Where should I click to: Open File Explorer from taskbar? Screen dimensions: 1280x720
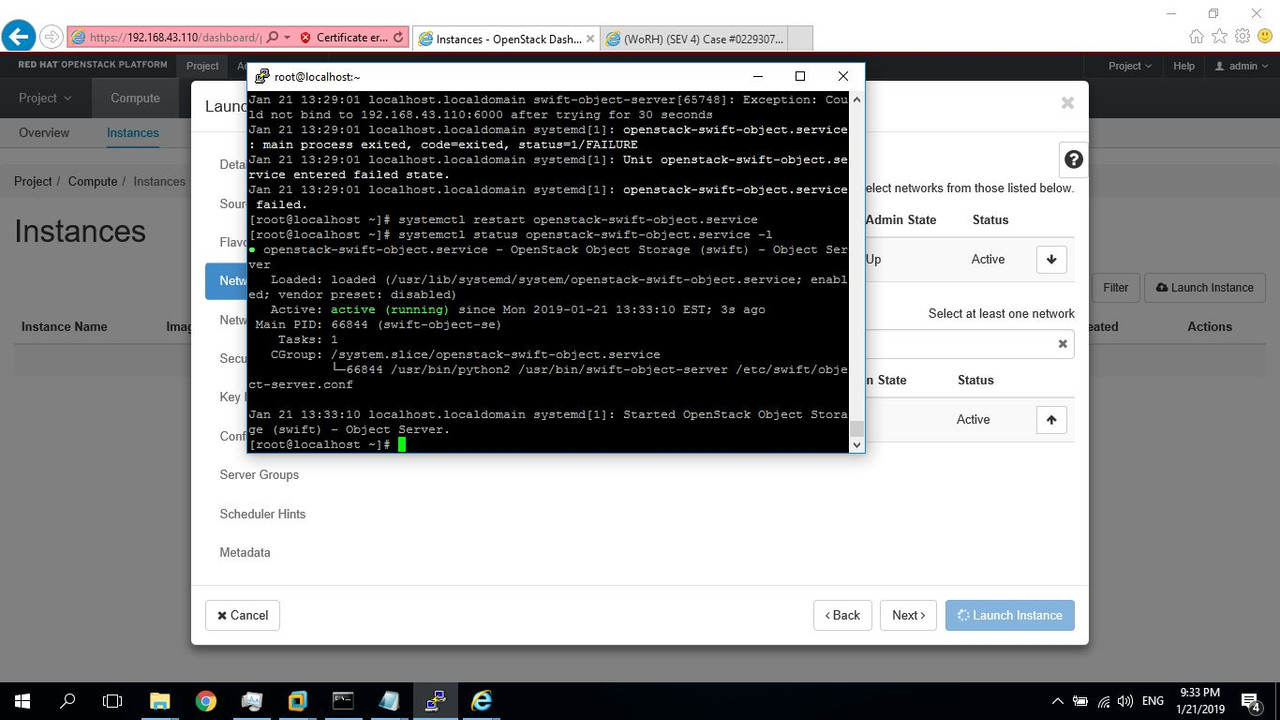tap(159, 701)
